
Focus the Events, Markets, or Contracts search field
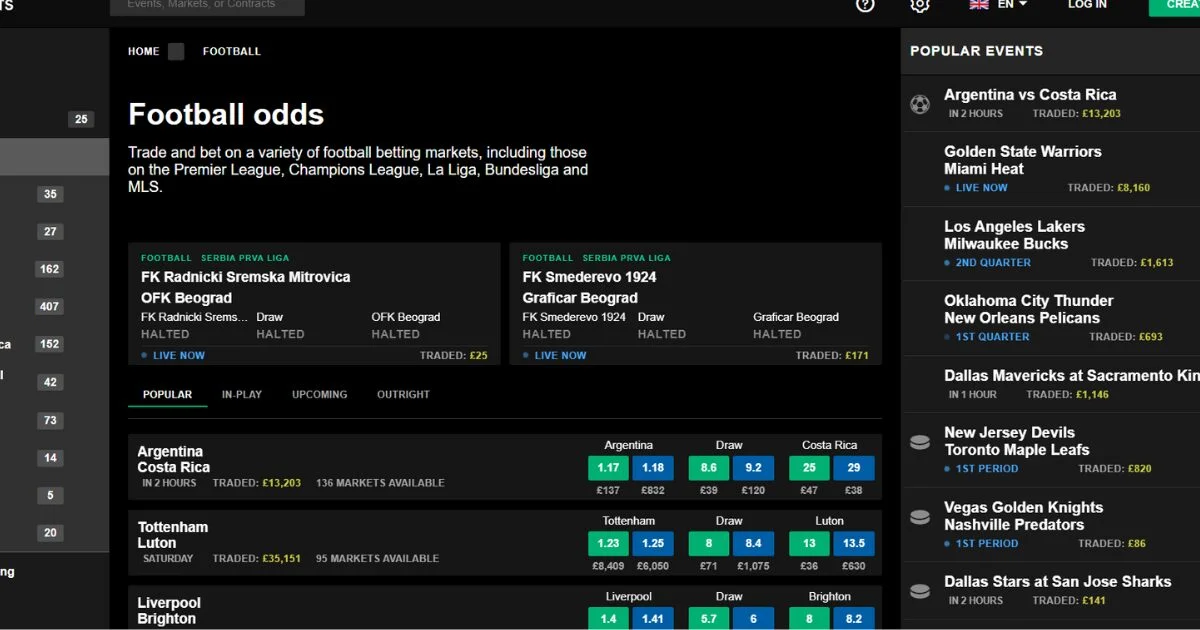tap(207, 6)
